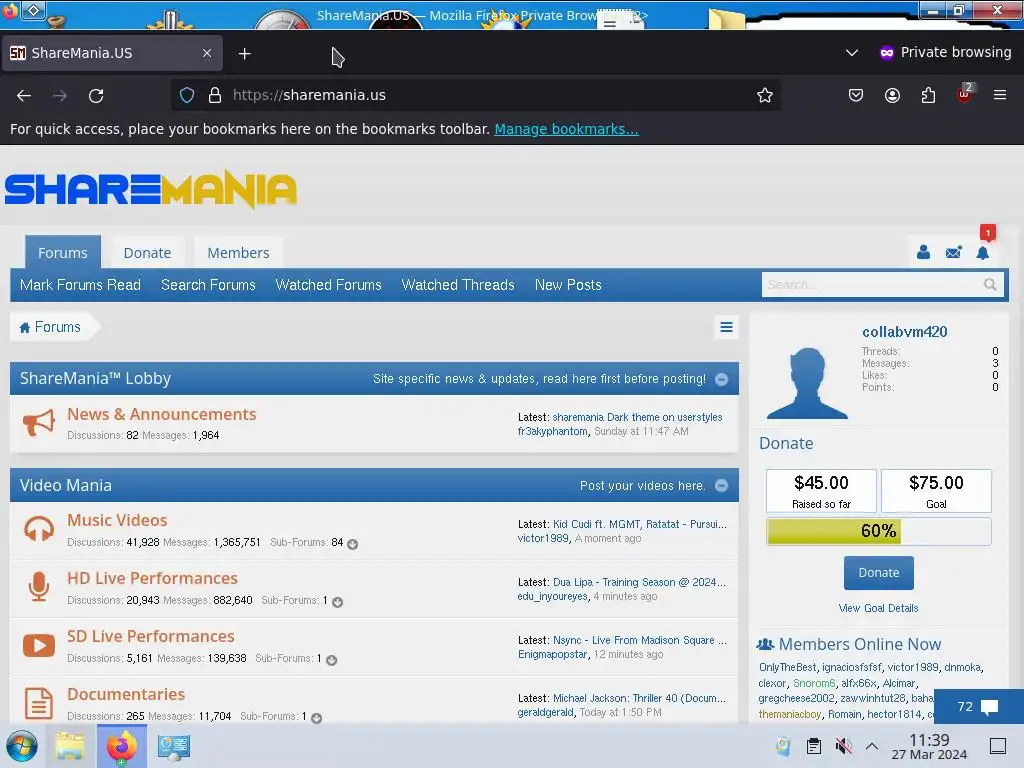Open the News & Announcements forum
This screenshot has height=768, width=1024.
click(x=161, y=414)
